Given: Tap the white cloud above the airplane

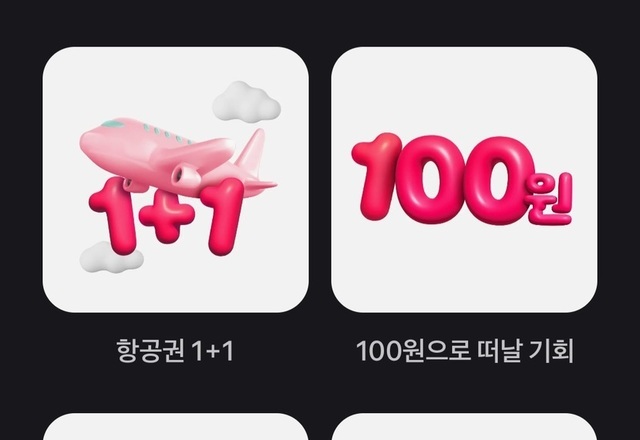Looking at the screenshot, I should [247, 102].
